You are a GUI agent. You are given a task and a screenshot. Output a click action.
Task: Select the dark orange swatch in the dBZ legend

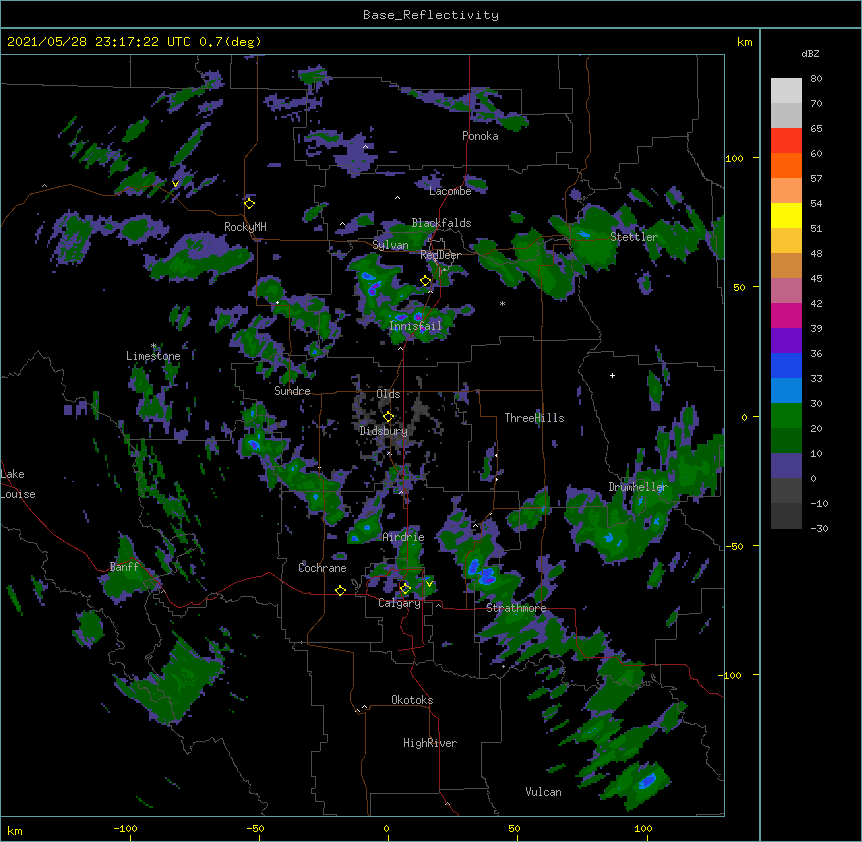786,165
